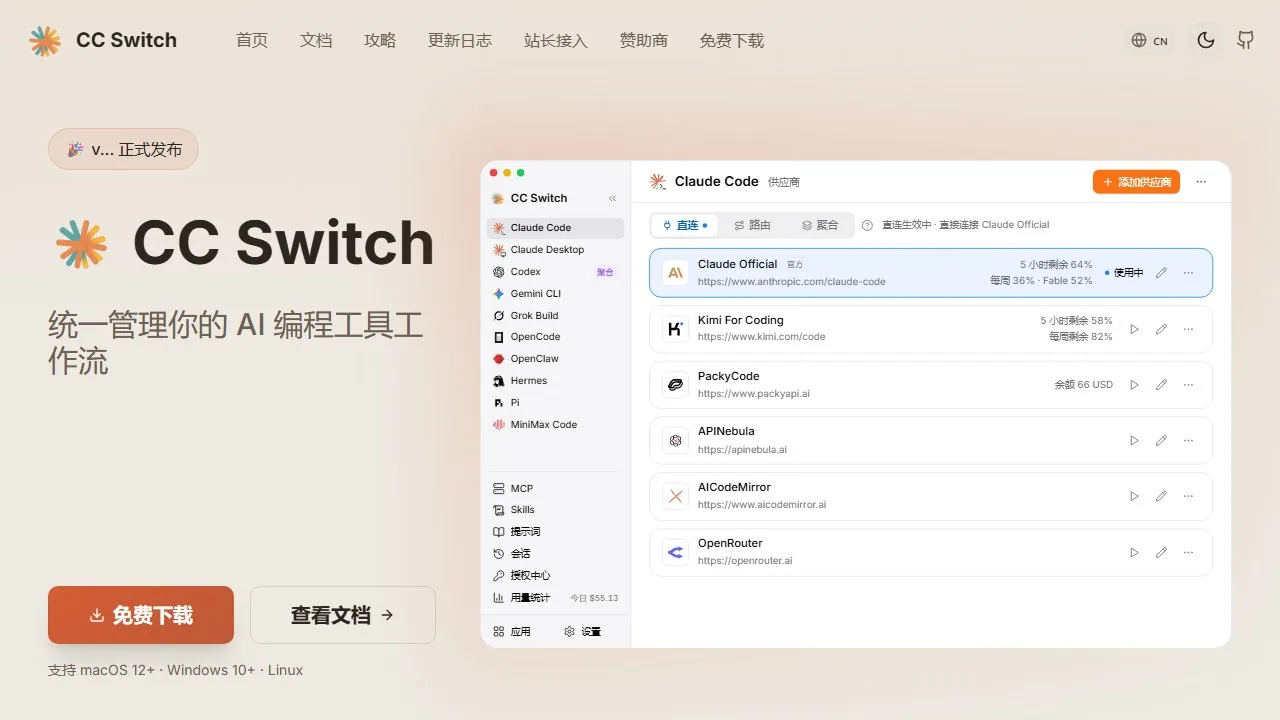This screenshot has height=720, width=1280.
Task: Open Grok Build in the sidebar
Action: click(556, 316)
